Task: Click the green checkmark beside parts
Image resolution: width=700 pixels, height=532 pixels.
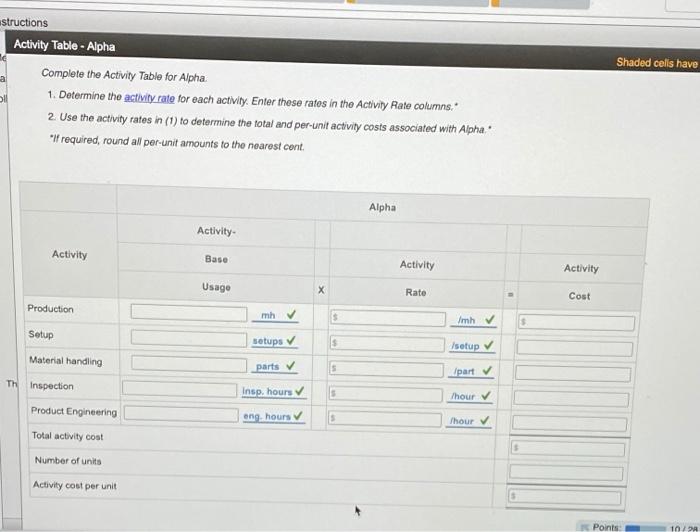Action: [x=291, y=366]
